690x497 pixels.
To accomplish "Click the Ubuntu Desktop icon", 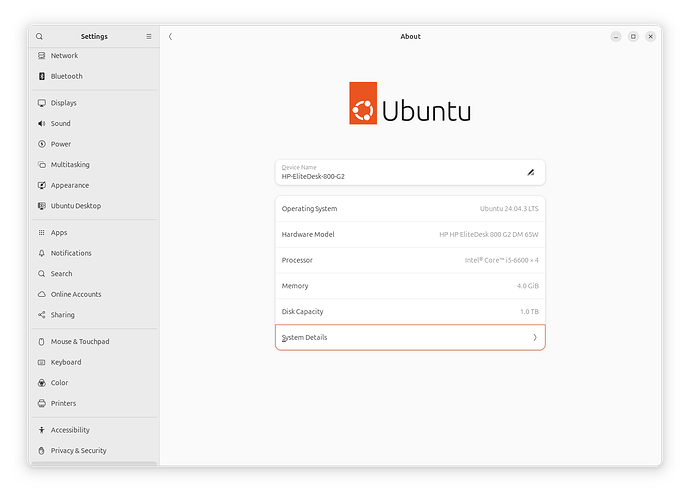I will tap(41, 206).
